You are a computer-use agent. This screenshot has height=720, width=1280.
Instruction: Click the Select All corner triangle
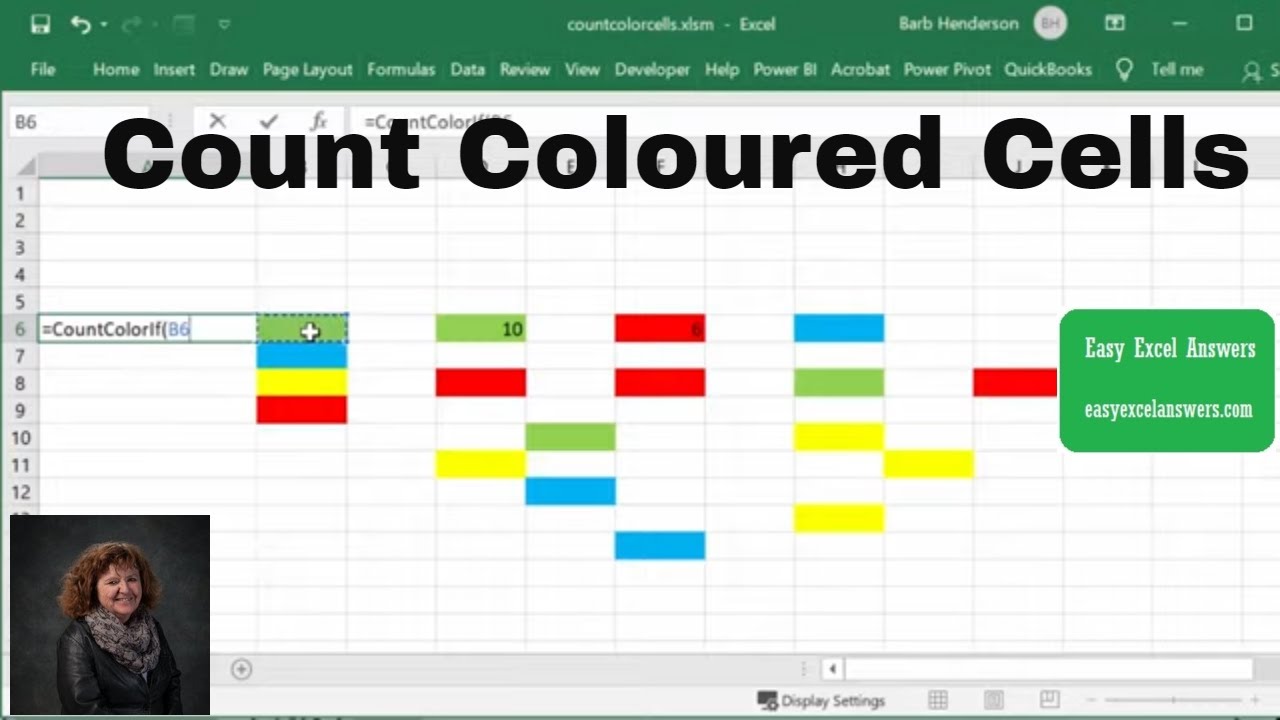tap(27, 167)
